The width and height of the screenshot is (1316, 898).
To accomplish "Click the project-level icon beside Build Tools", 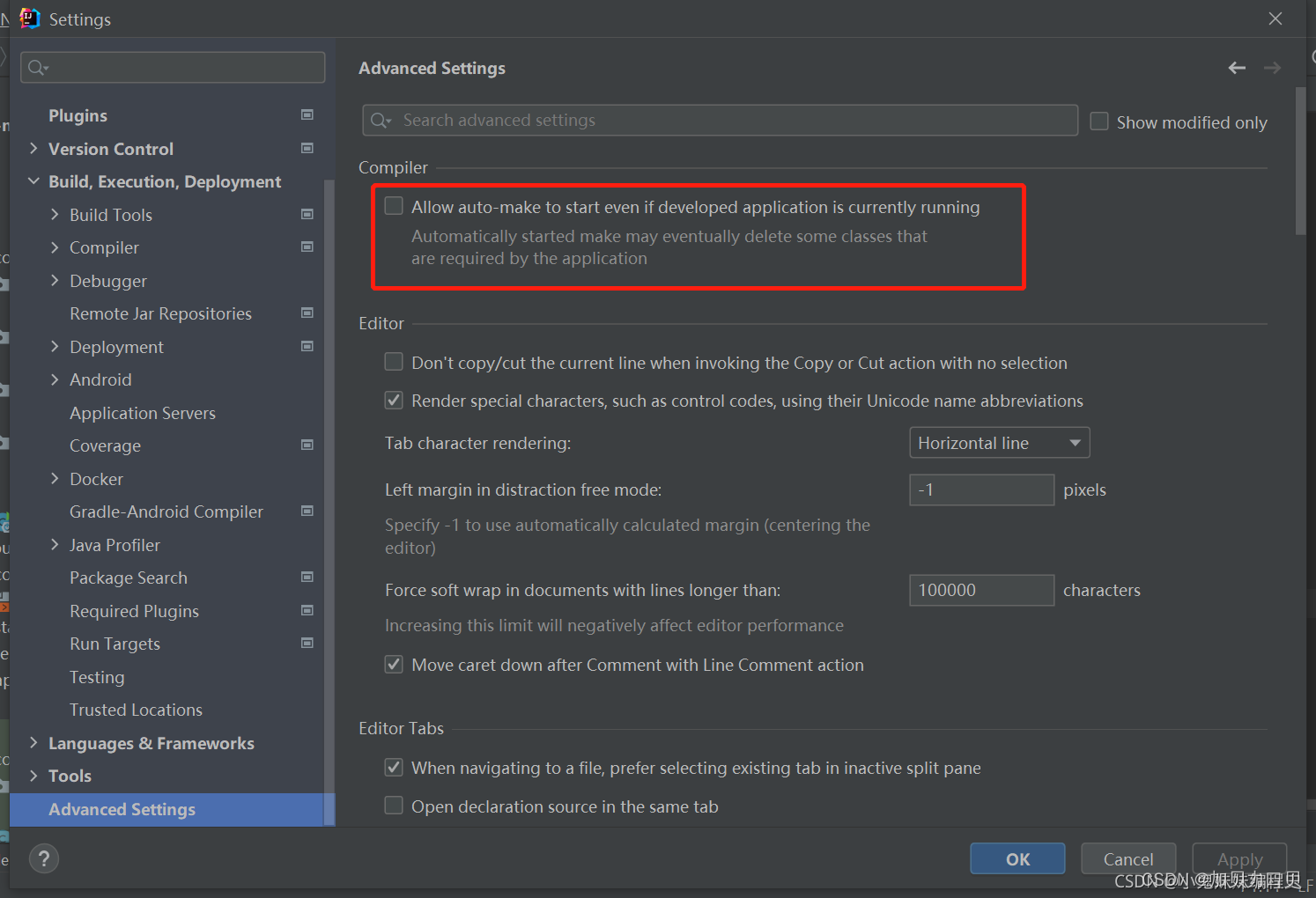I will 307,214.
